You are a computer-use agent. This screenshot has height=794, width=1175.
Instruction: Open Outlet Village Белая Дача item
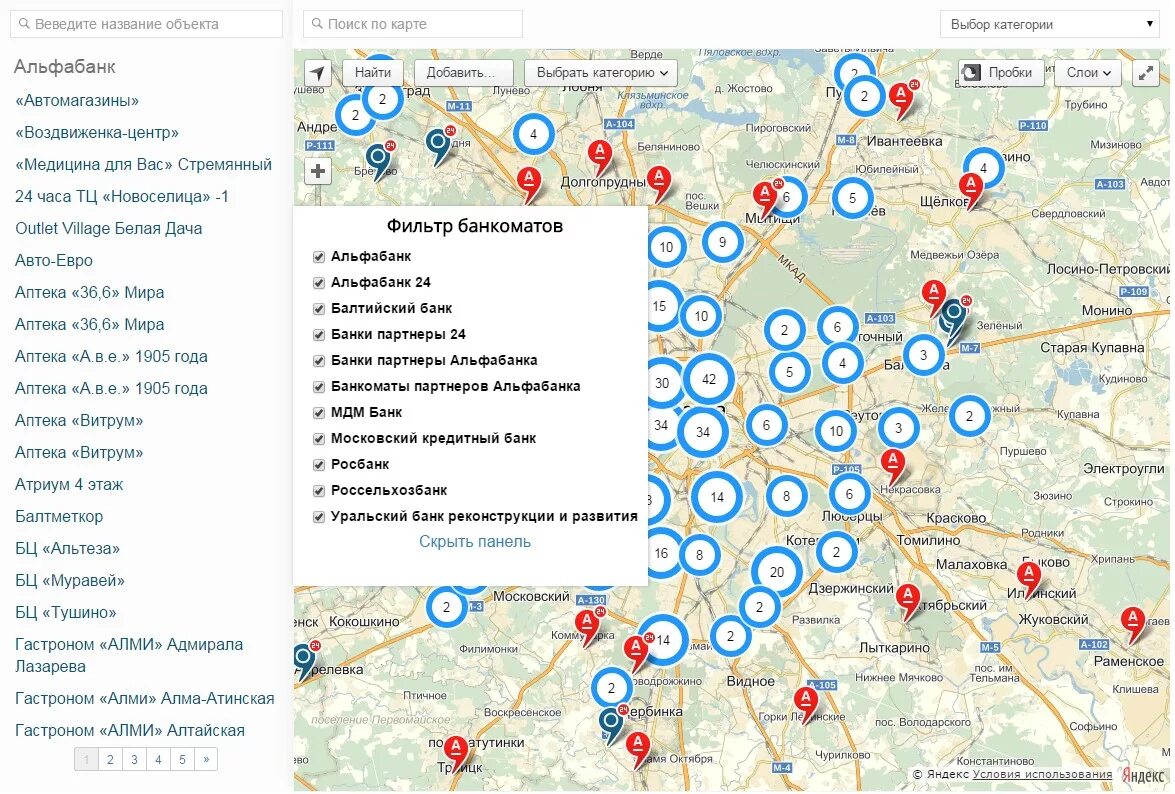[x=109, y=228]
